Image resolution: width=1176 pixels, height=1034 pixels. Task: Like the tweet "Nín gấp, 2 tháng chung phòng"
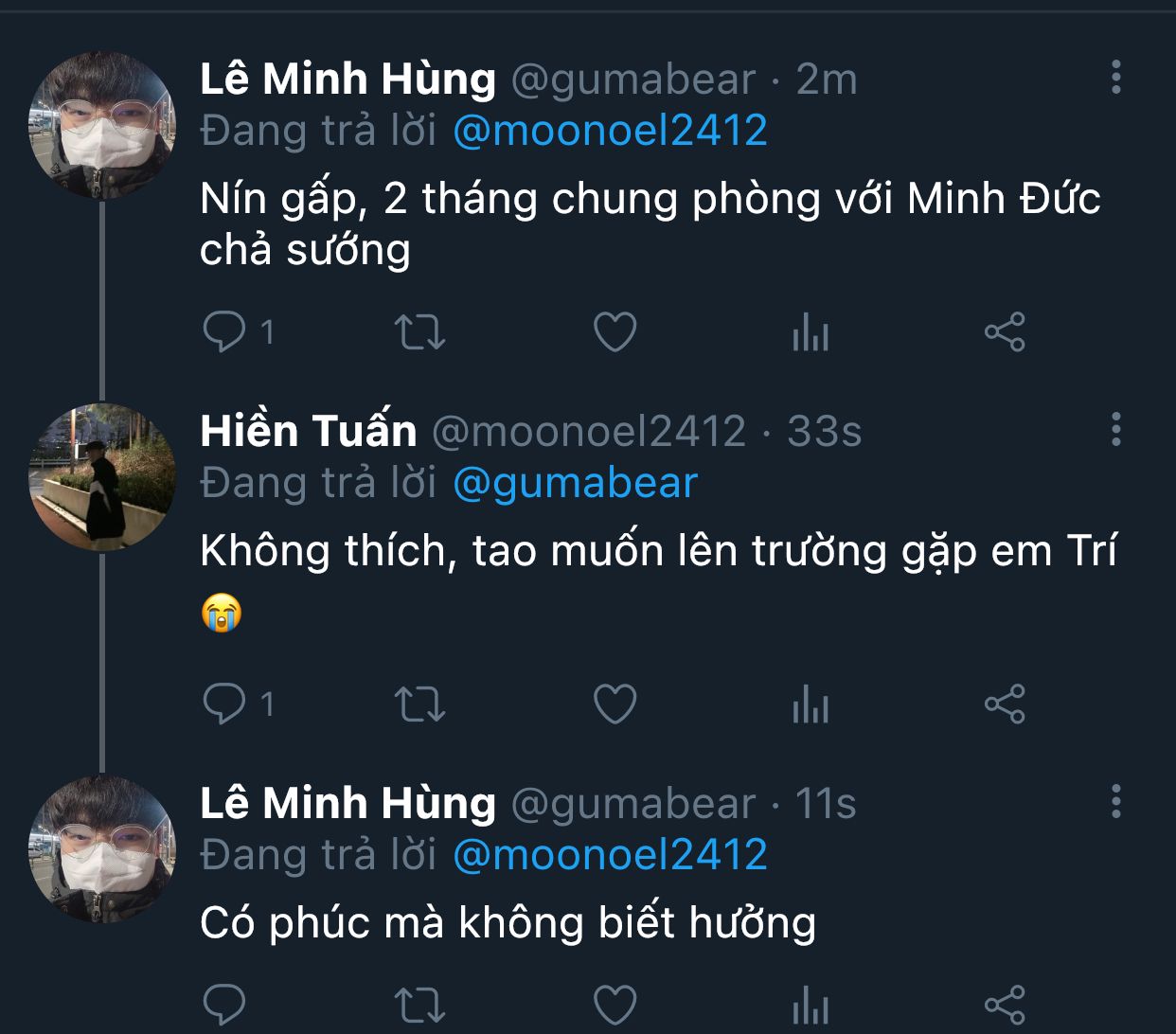[615, 332]
